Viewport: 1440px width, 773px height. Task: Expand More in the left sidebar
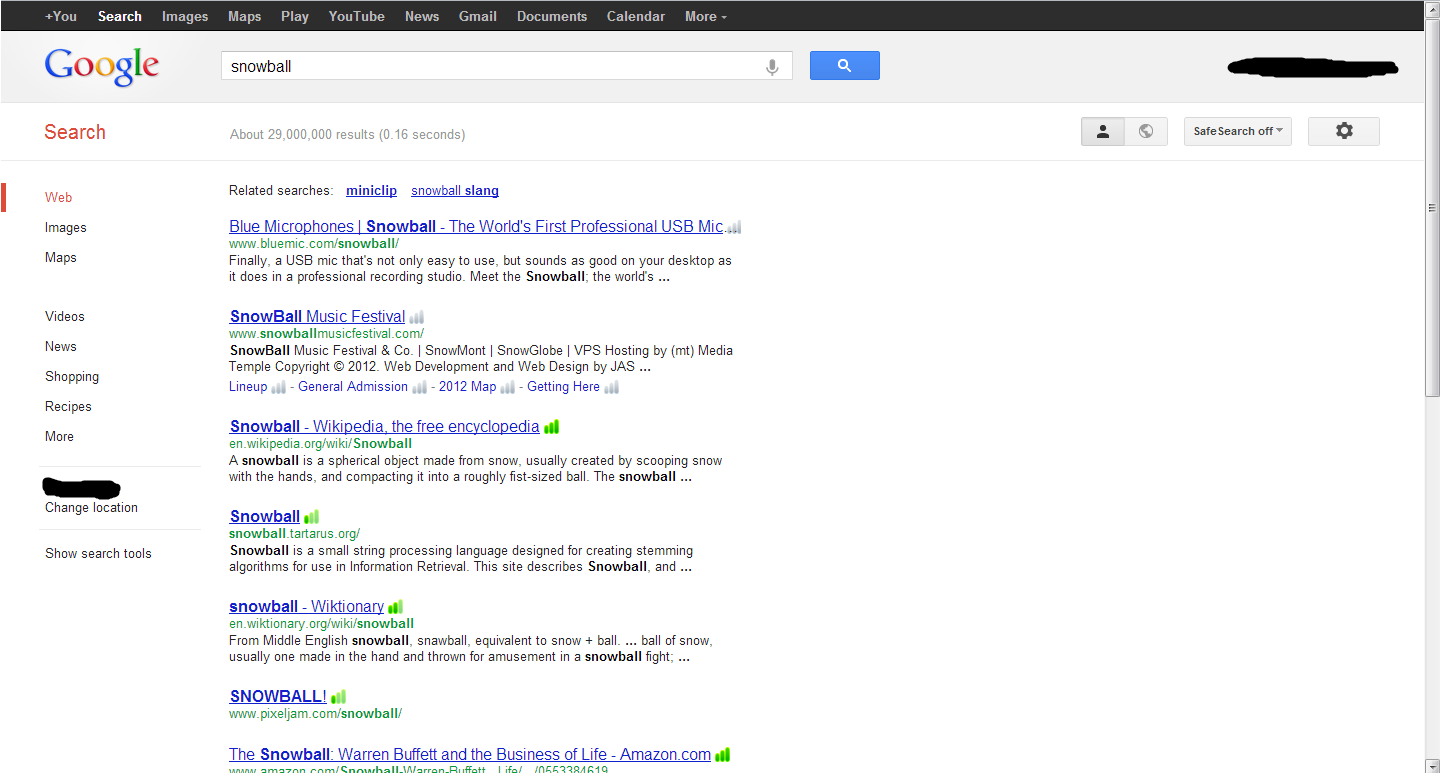[59, 436]
